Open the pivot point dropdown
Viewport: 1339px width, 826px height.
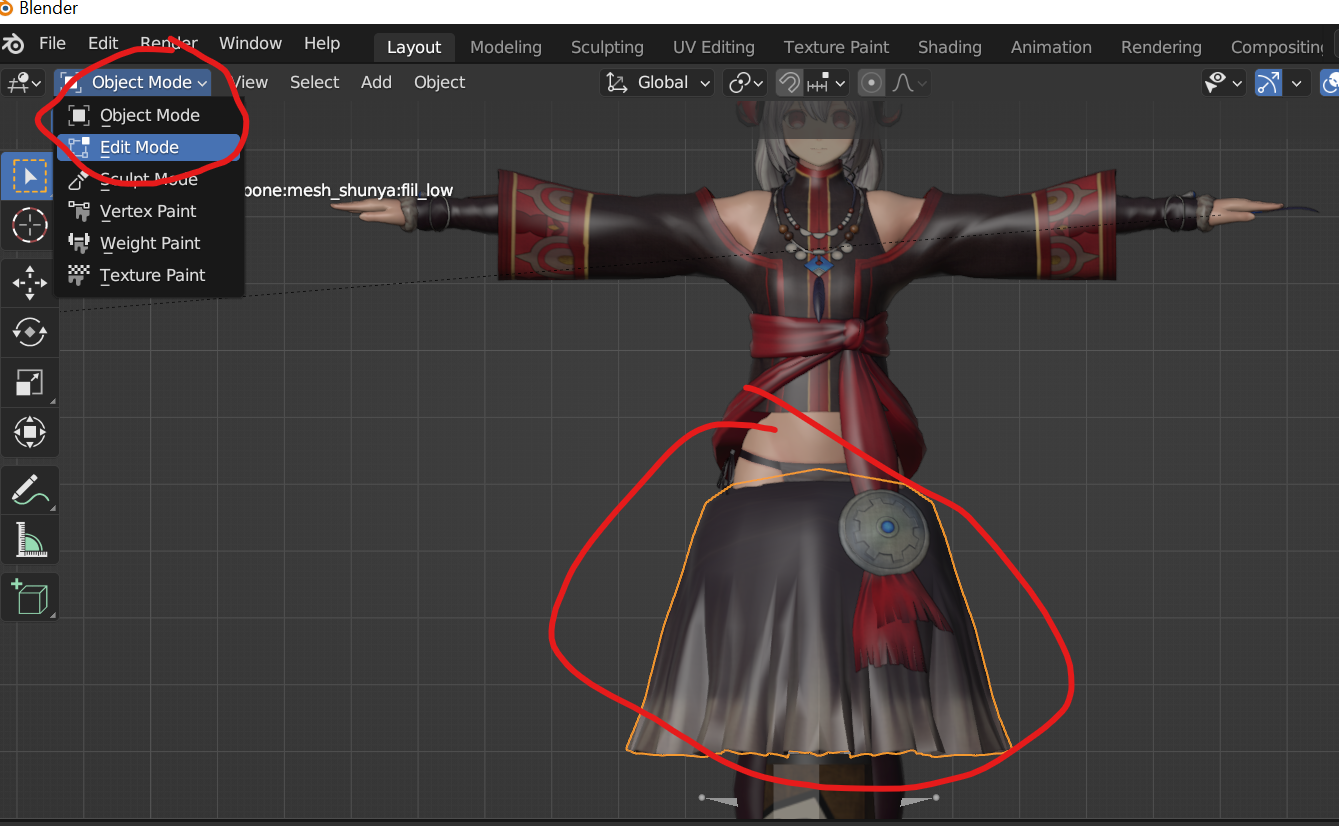click(746, 83)
